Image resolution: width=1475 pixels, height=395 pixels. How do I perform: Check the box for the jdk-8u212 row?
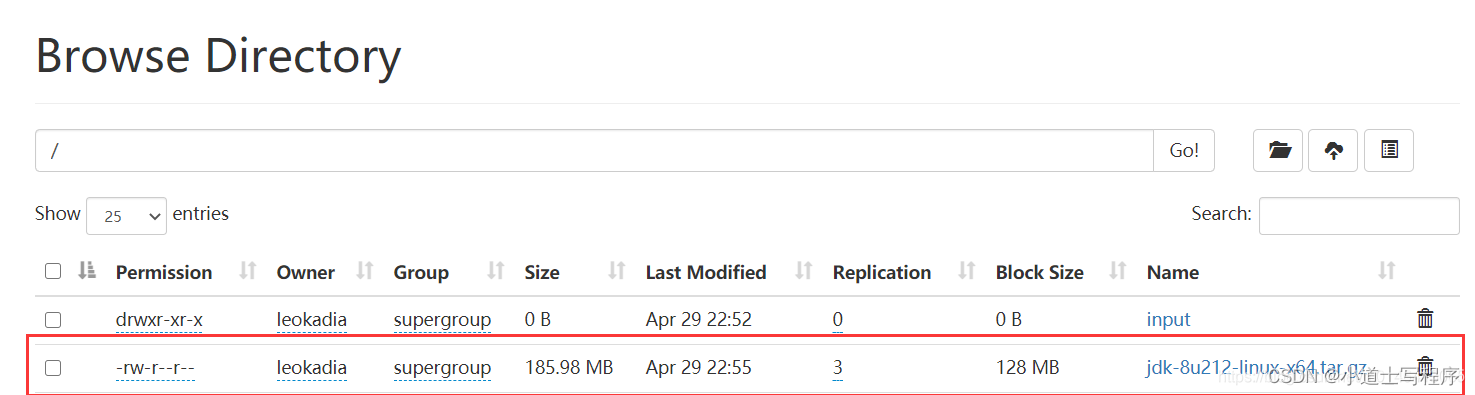pyautogui.click(x=53, y=367)
